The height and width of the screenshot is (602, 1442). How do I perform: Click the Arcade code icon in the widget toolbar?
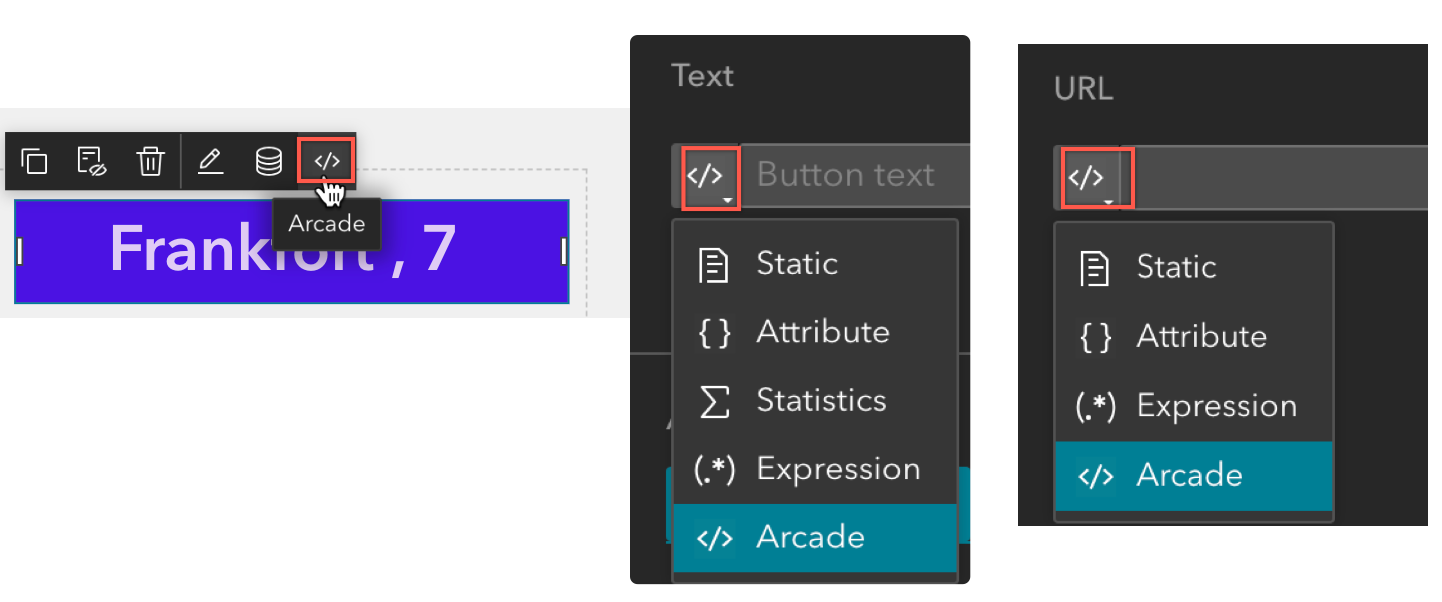click(x=327, y=161)
